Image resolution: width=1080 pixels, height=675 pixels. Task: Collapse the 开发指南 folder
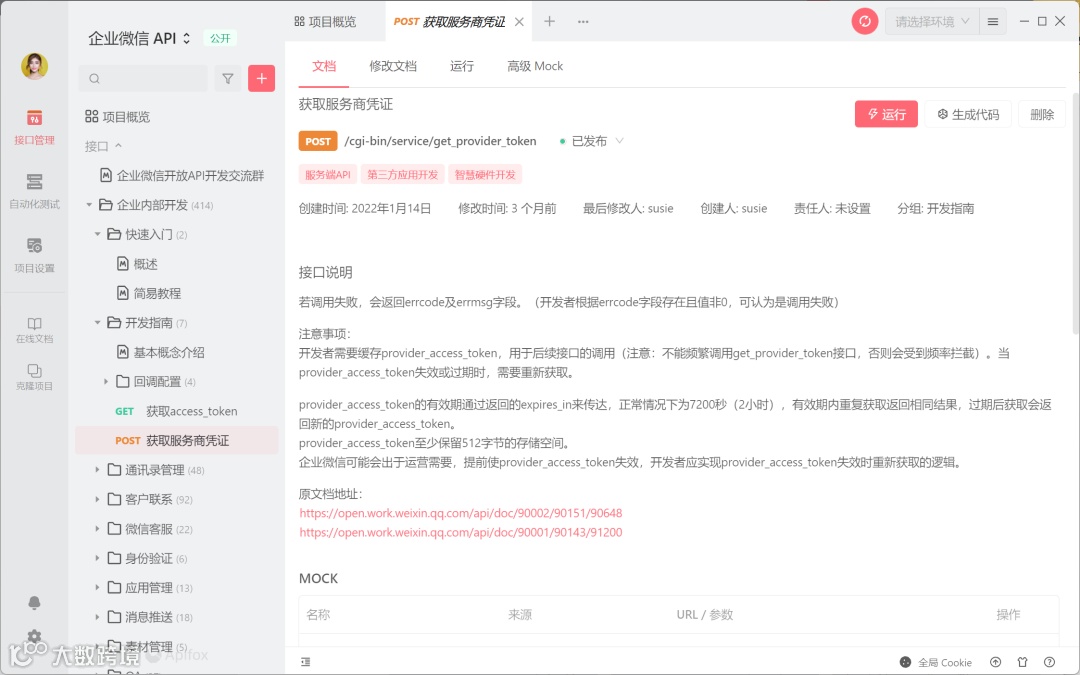tap(97, 322)
